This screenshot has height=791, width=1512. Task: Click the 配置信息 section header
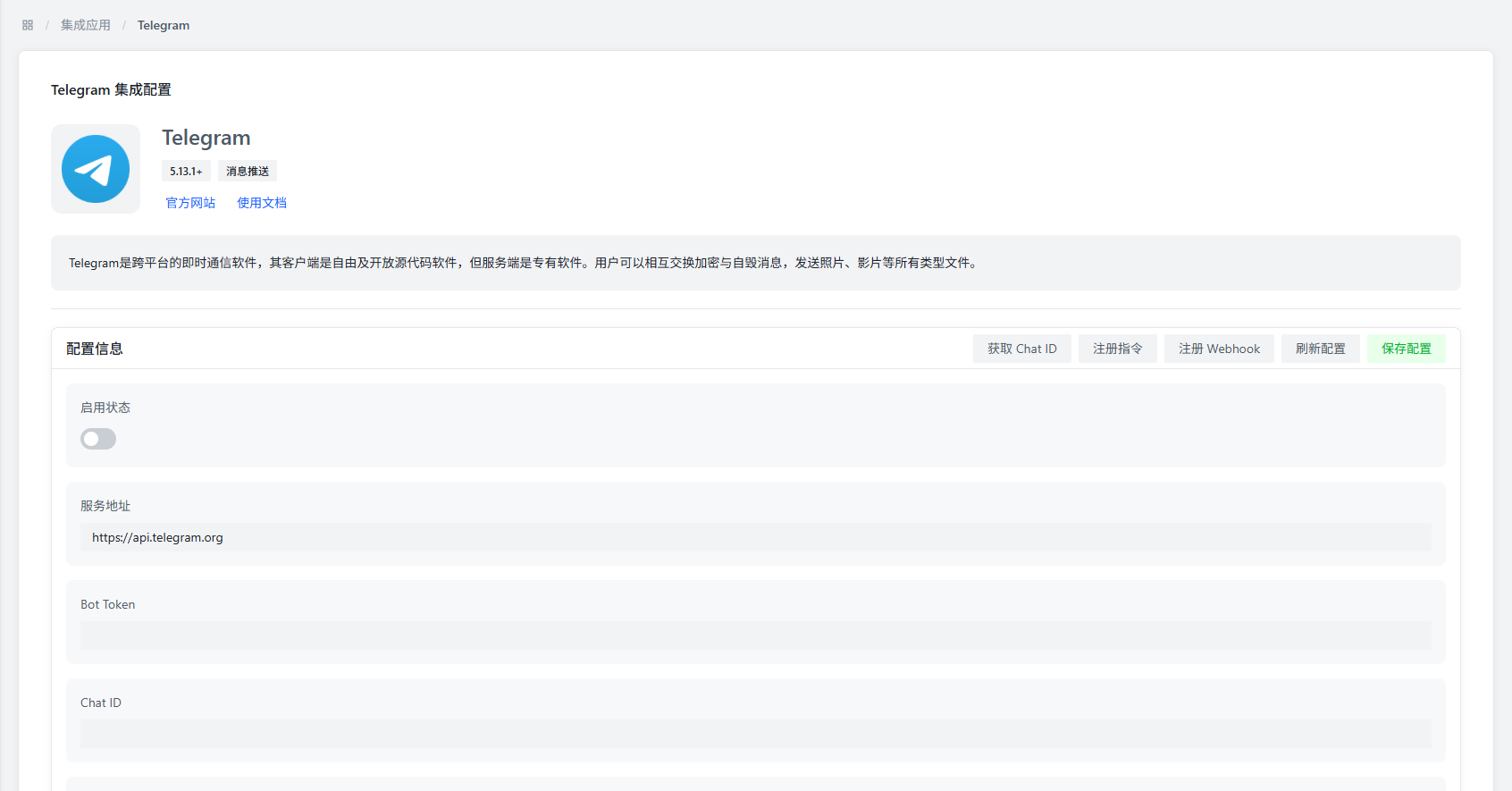coord(95,349)
